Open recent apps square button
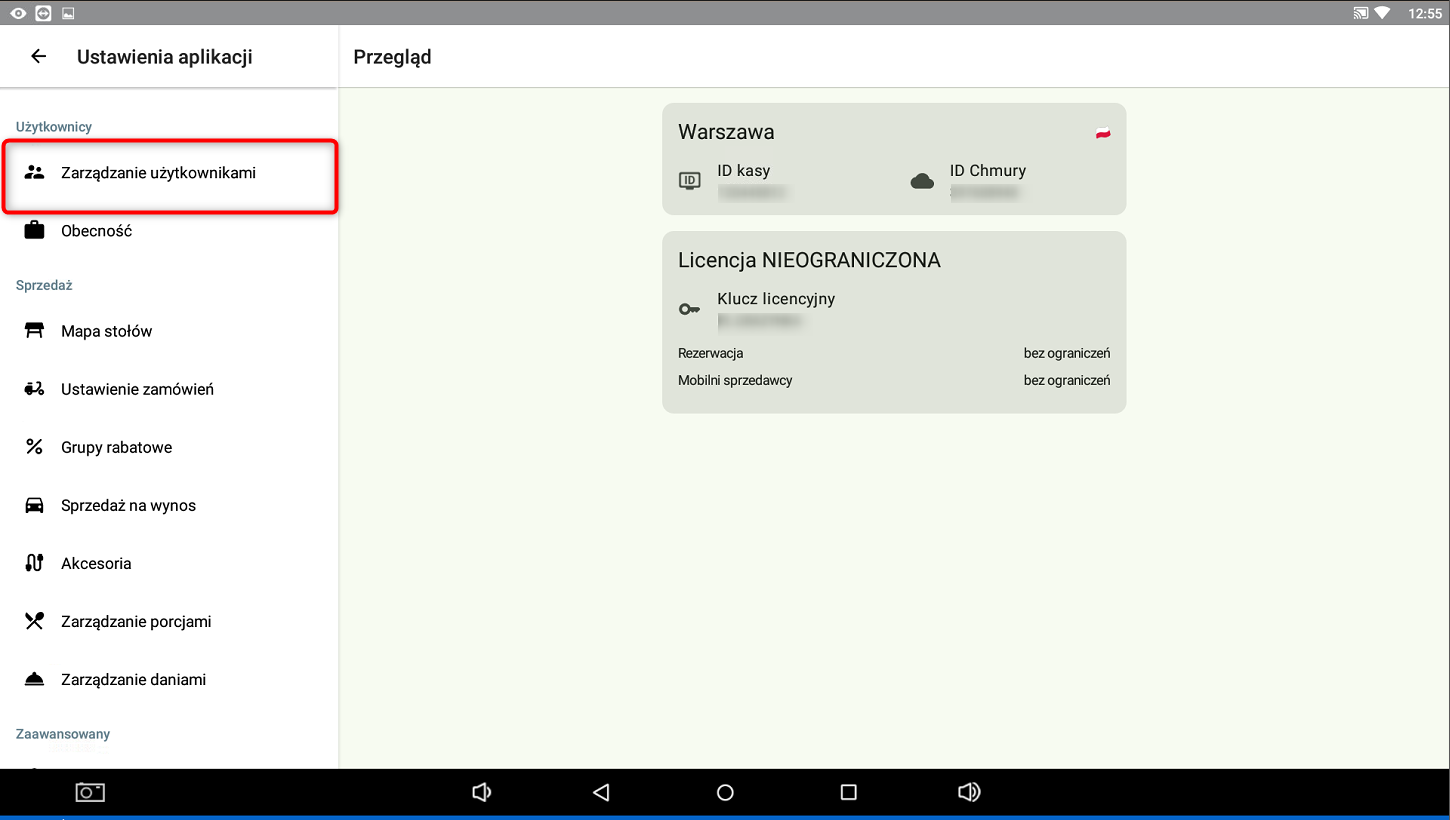The height and width of the screenshot is (820, 1450). [848, 792]
